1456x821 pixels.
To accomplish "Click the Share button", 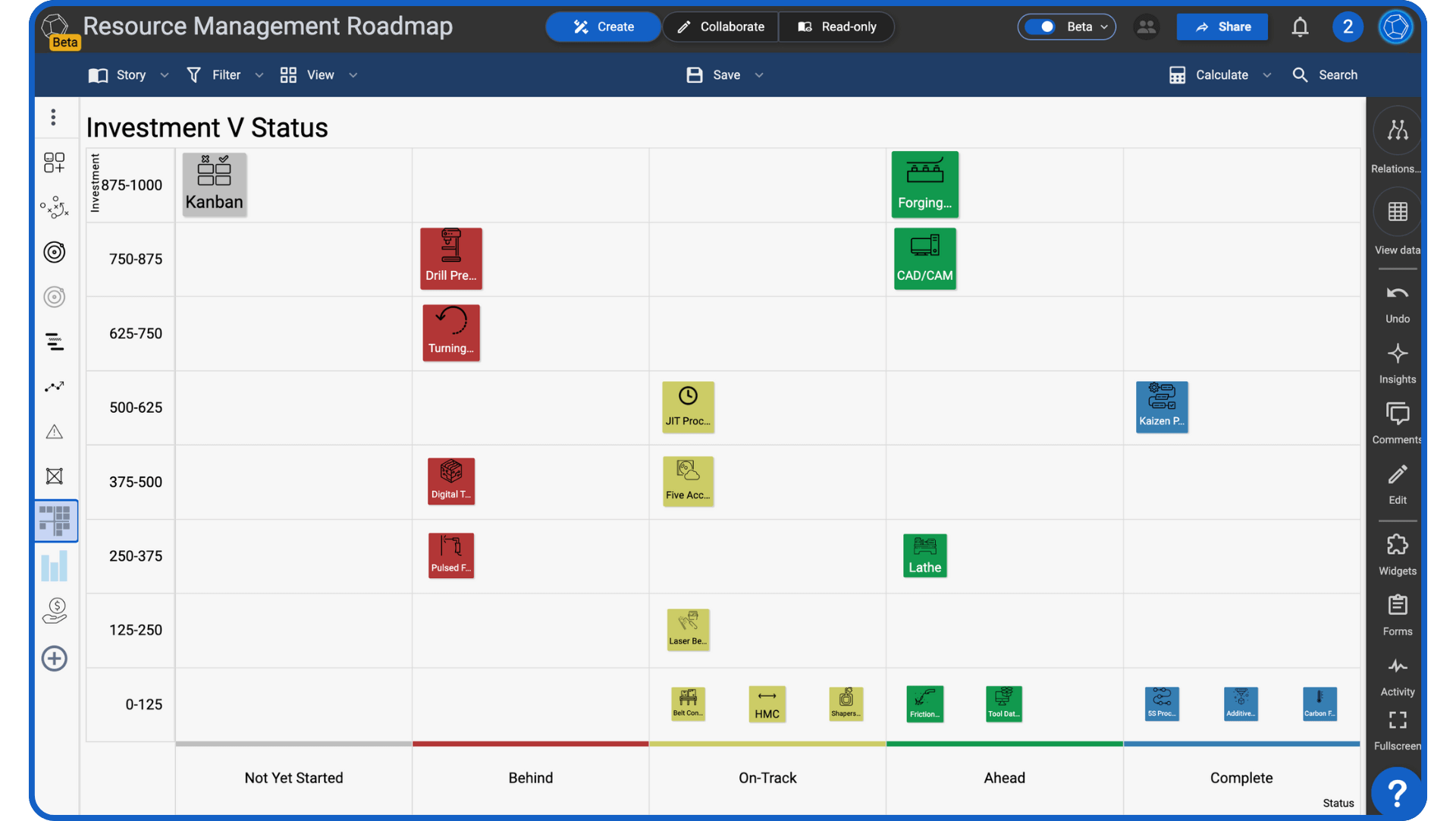I will pos(1222,27).
